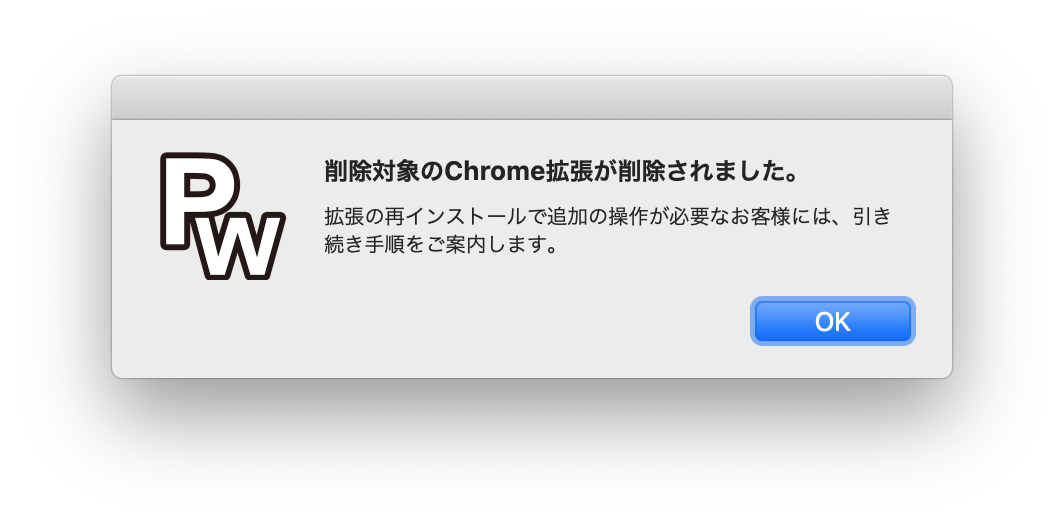Click the PW application logo icon
1064x526 pixels.
[223, 217]
